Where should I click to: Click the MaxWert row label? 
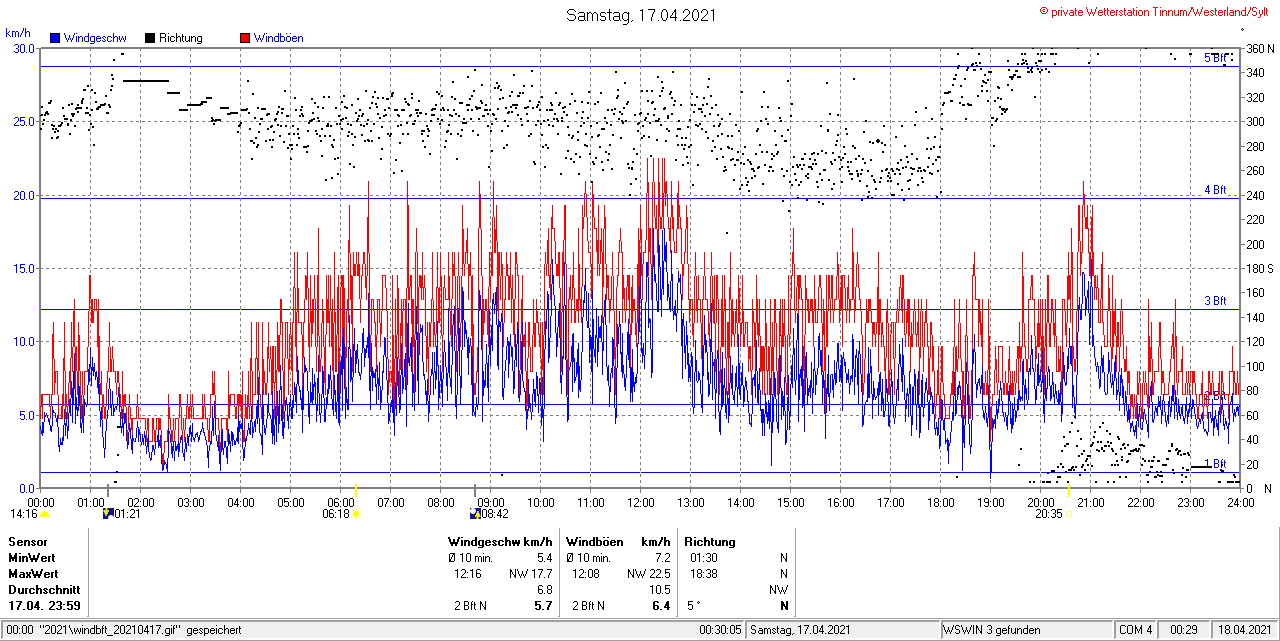pyautogui.click(x=34, y=574)
